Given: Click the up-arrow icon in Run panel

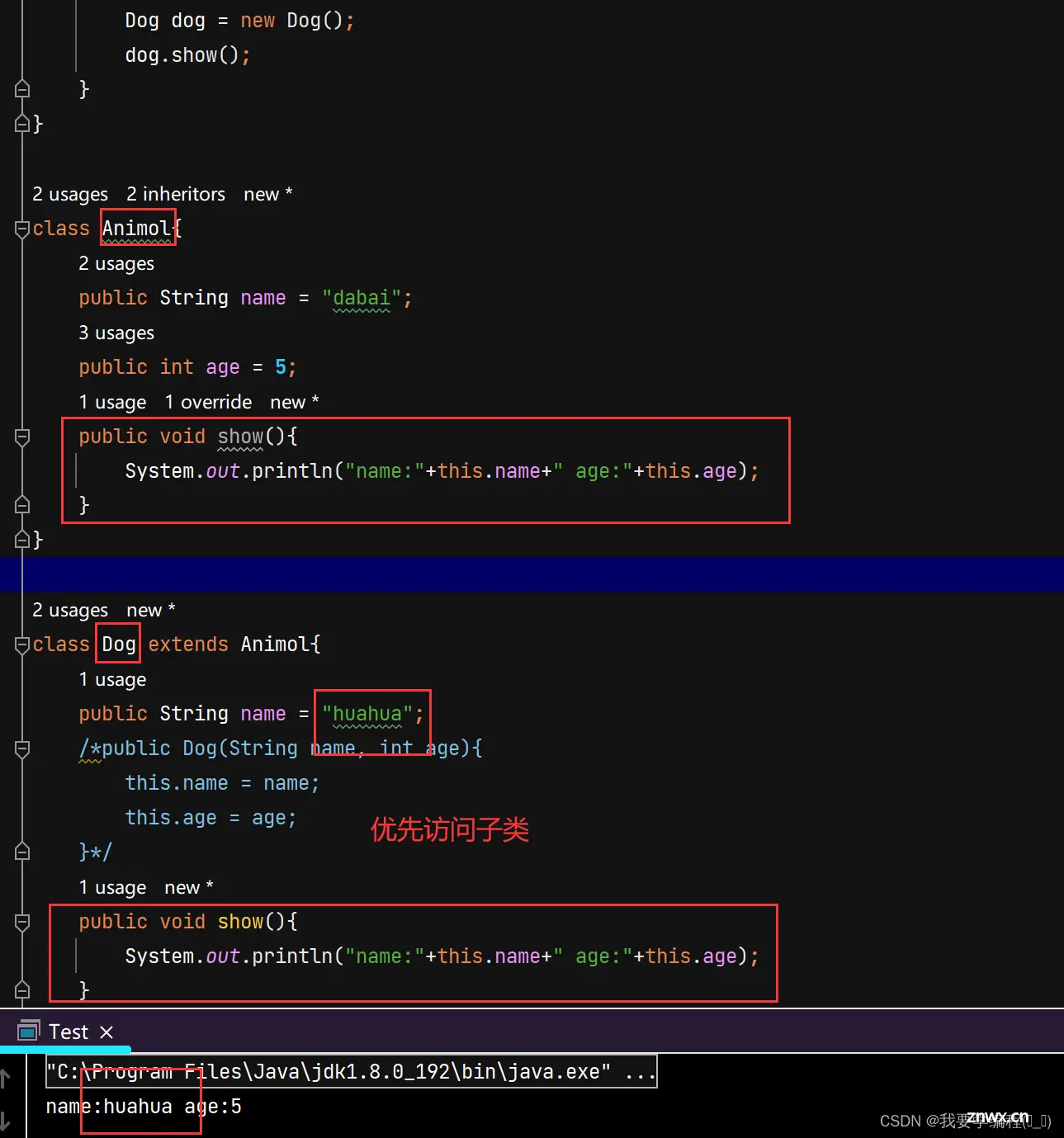Looking at the screenshot, I should 5,1078.
